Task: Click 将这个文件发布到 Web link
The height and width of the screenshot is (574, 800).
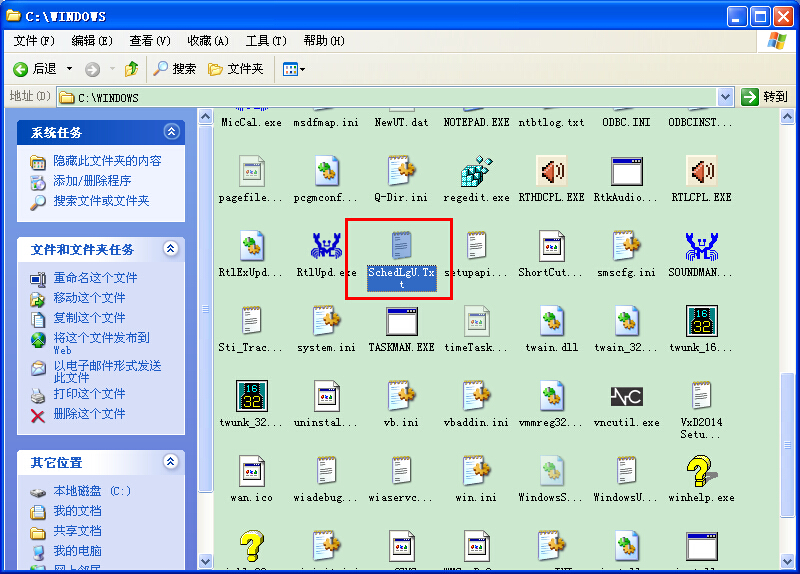Action: (x=102, y=343)
